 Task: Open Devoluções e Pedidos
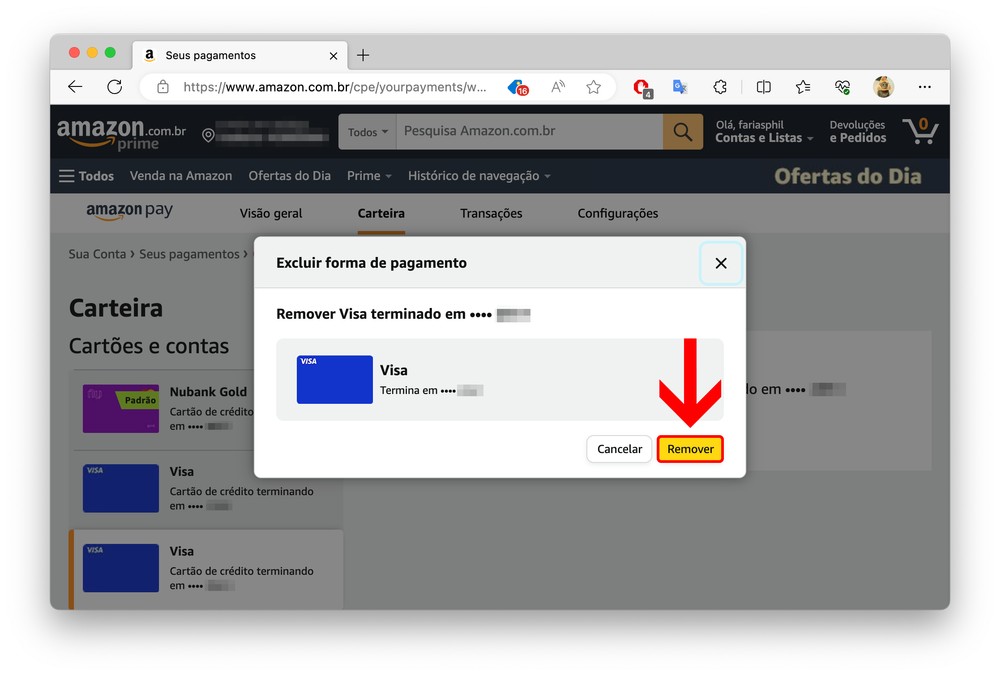(858, 131)
